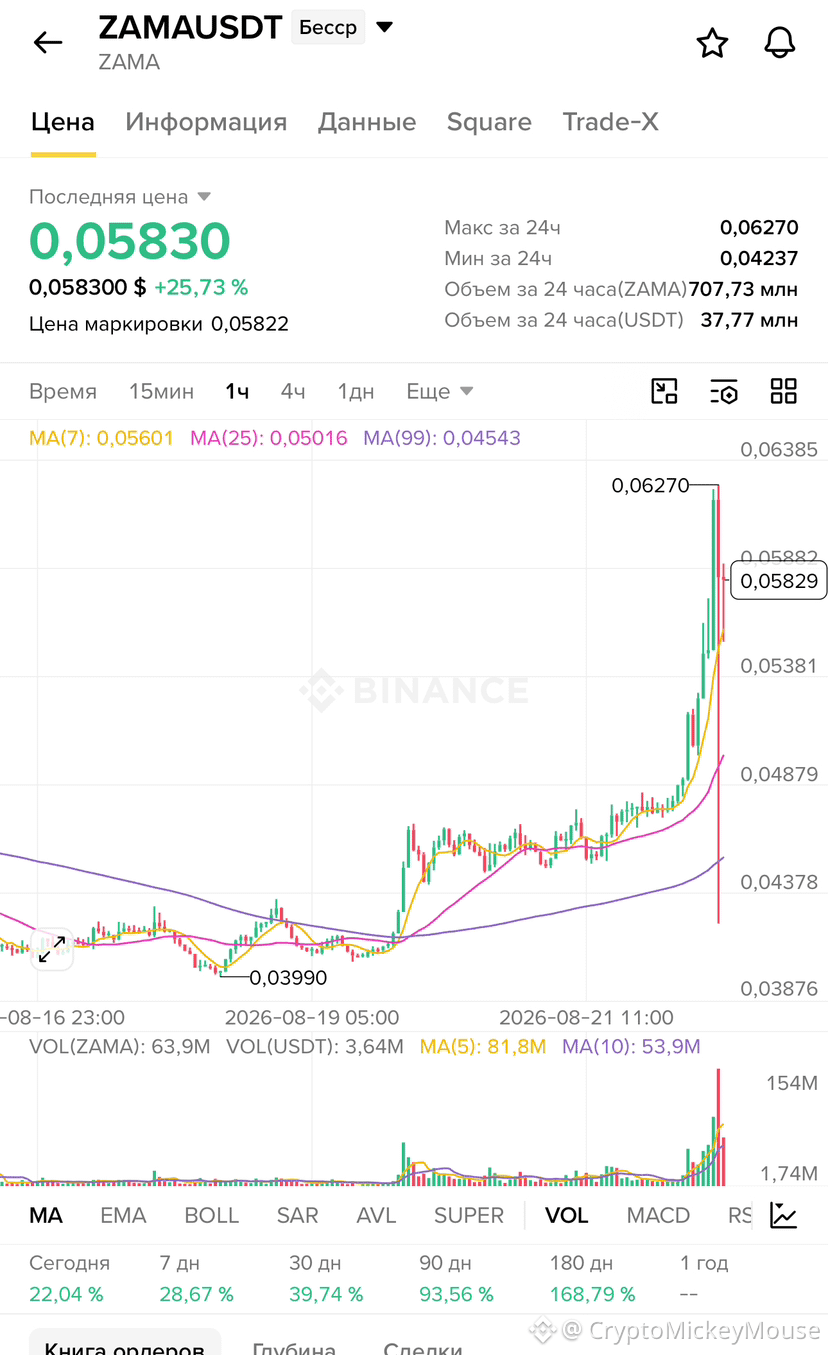Click the chart low marker 0,03990
The width and height of the screenshot is (828, 1355).
coord(288,977)
